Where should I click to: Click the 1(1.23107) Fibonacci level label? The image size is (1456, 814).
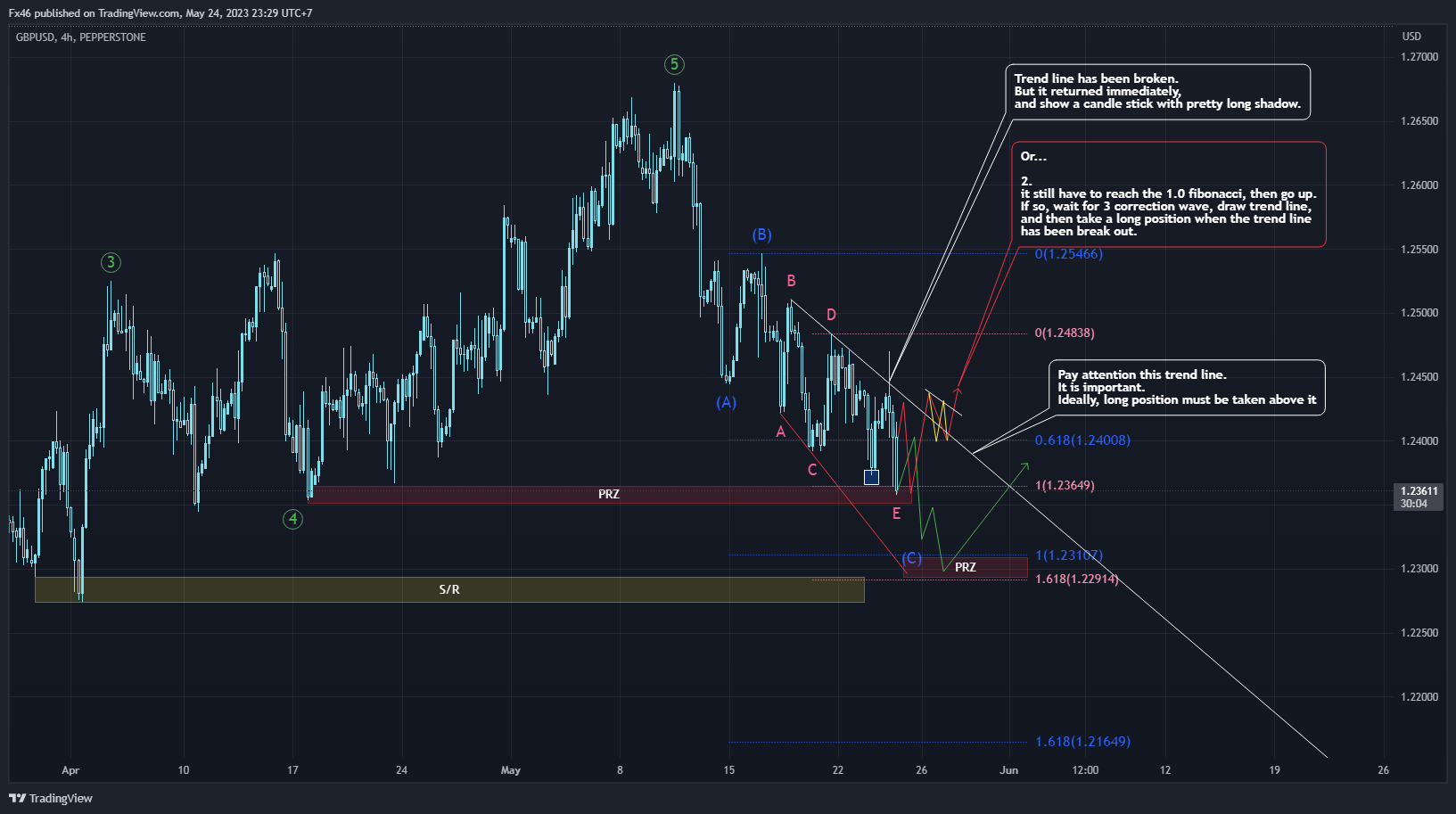pos(1068,555)
